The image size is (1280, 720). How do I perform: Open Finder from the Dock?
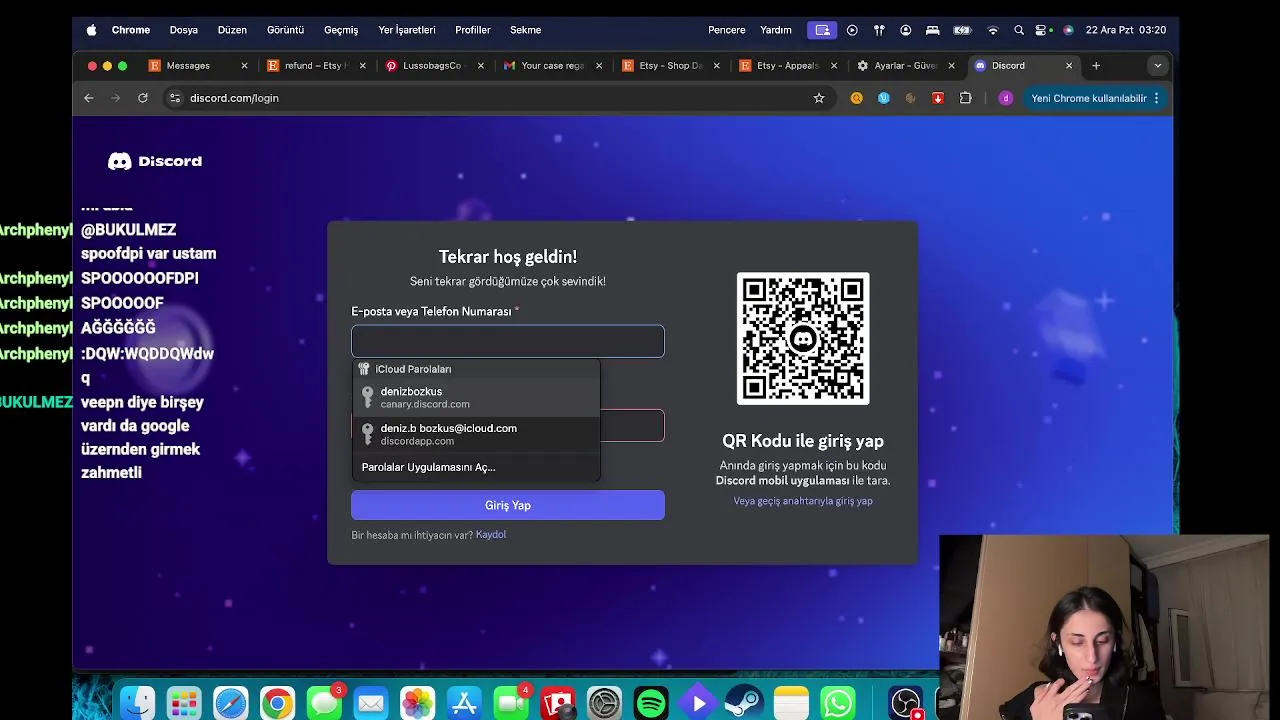click(x=138, y=703)
